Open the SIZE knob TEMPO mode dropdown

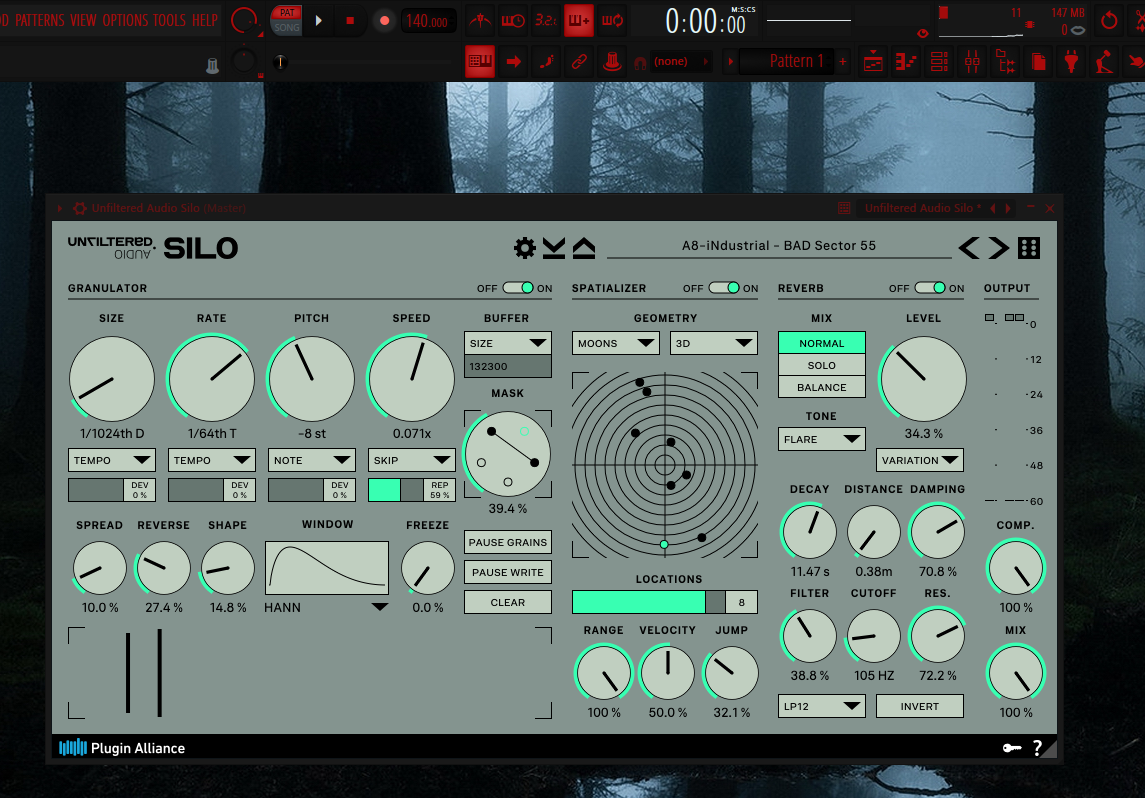click(x=112, y=460)
